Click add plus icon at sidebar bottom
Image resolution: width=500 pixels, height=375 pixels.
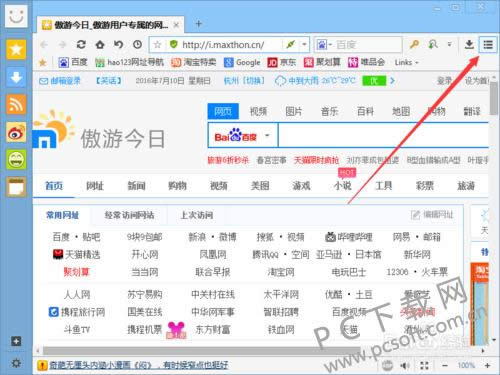(x=16, y=341)
